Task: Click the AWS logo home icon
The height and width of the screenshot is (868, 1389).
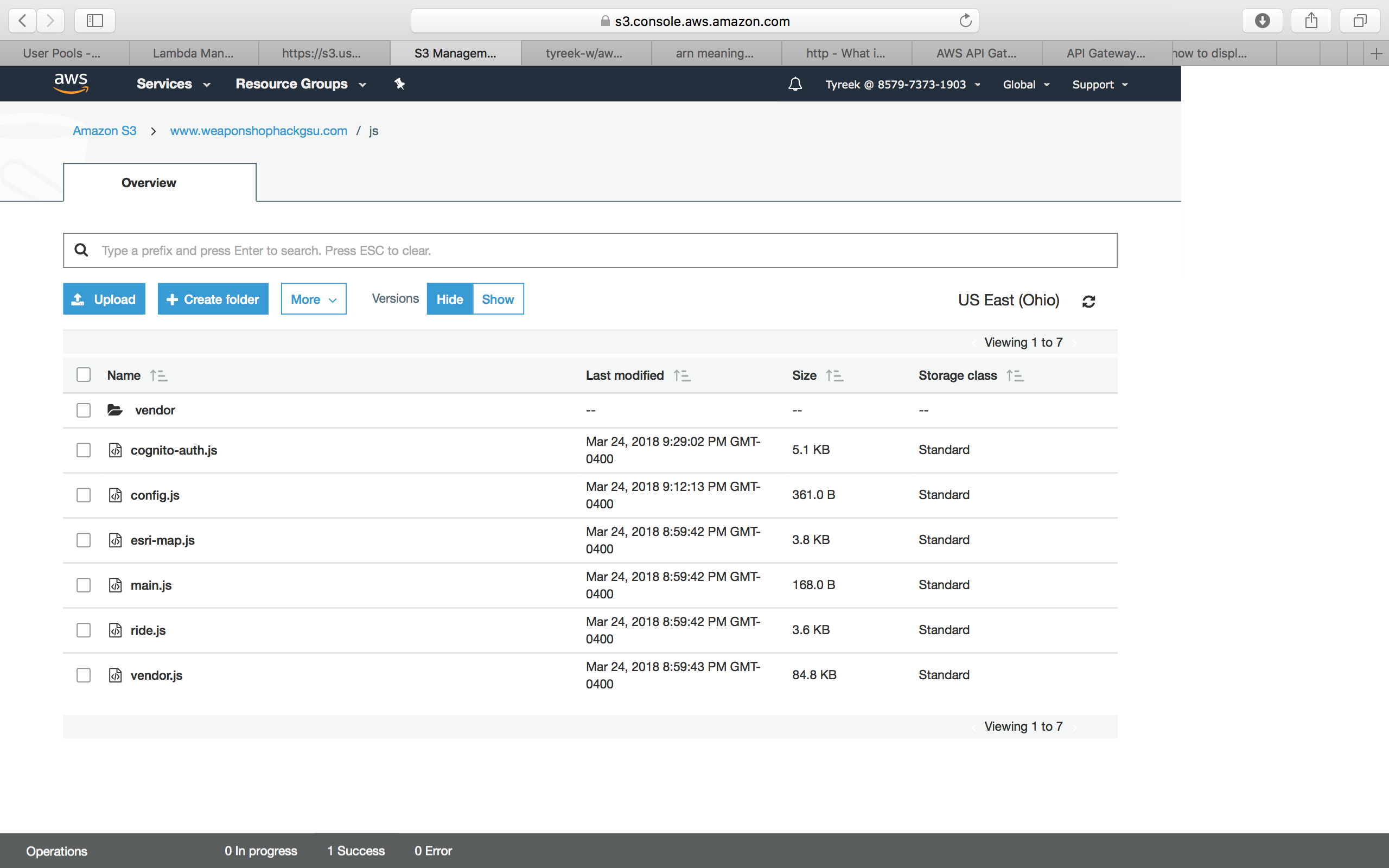Action: 71,83
